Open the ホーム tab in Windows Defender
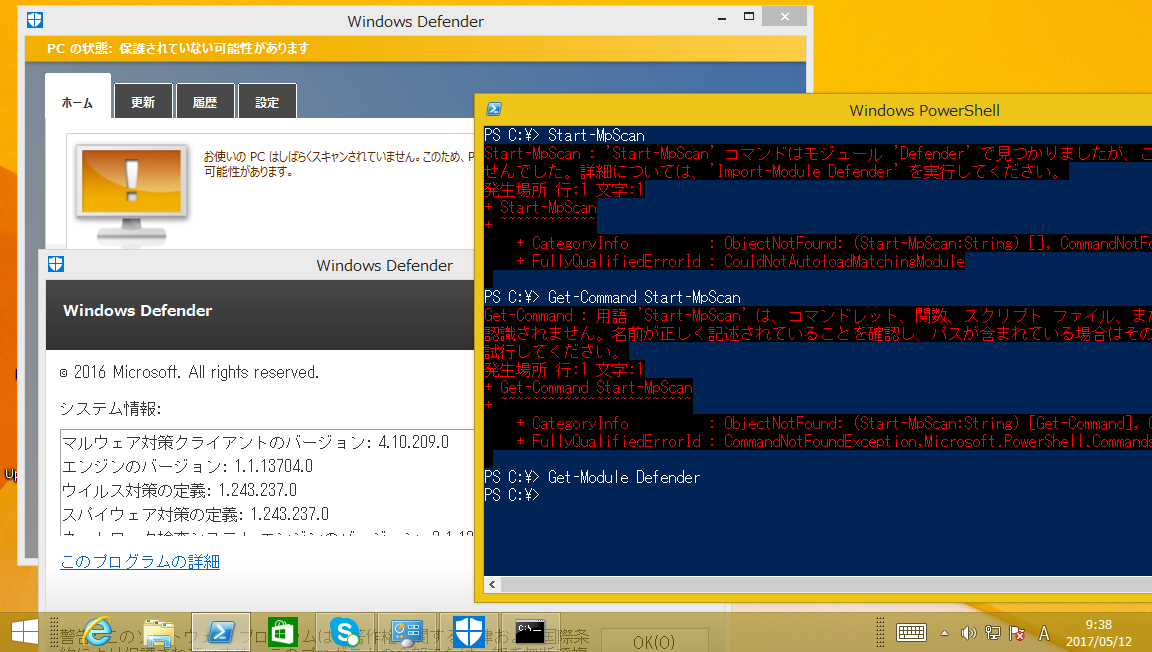Image resolution: width=1152 pixels, height=652 pixels. point(78,98)
